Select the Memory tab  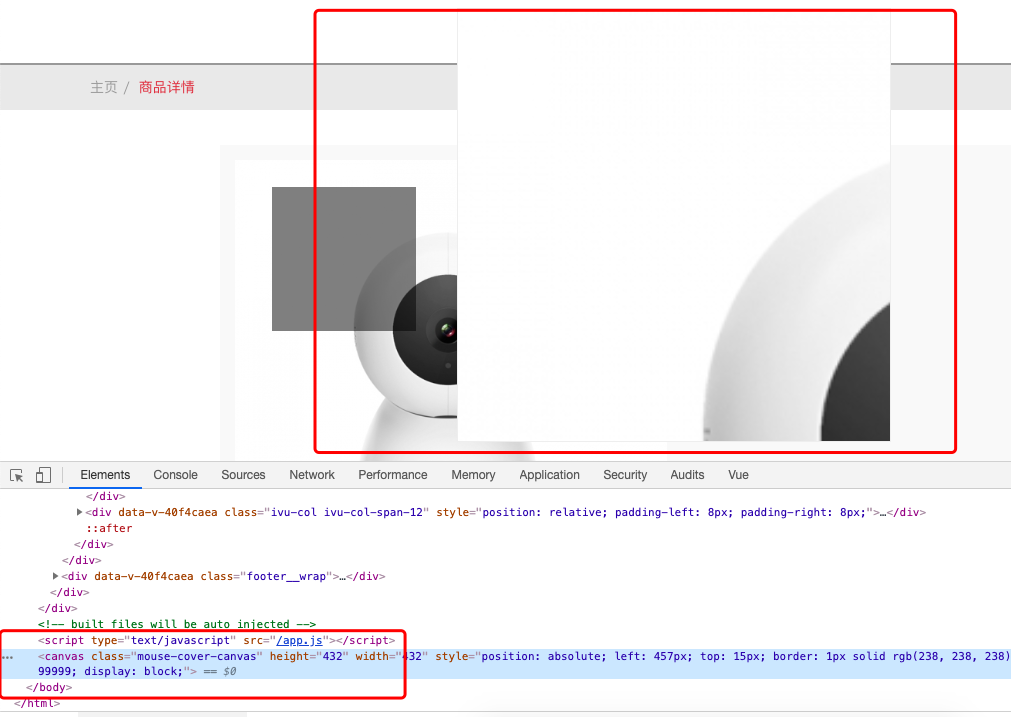[x=473, y=475]
